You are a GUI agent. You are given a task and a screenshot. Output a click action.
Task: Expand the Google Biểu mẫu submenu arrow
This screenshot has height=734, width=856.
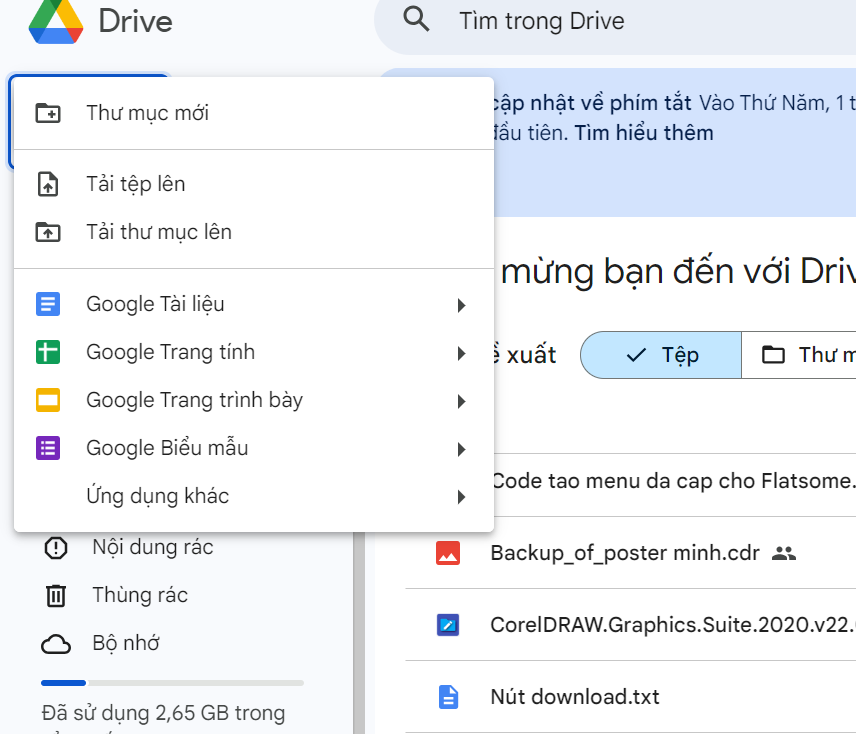(462, 449)
